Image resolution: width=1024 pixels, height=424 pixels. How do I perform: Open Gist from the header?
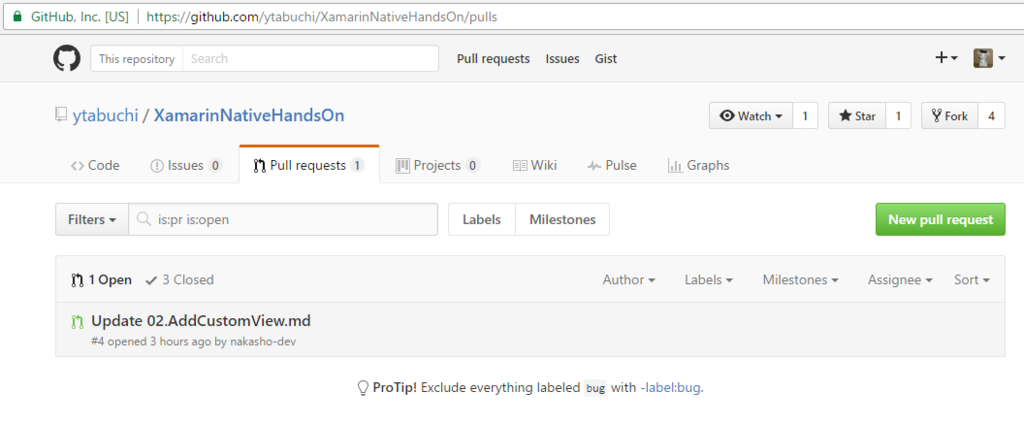(606, 59)
